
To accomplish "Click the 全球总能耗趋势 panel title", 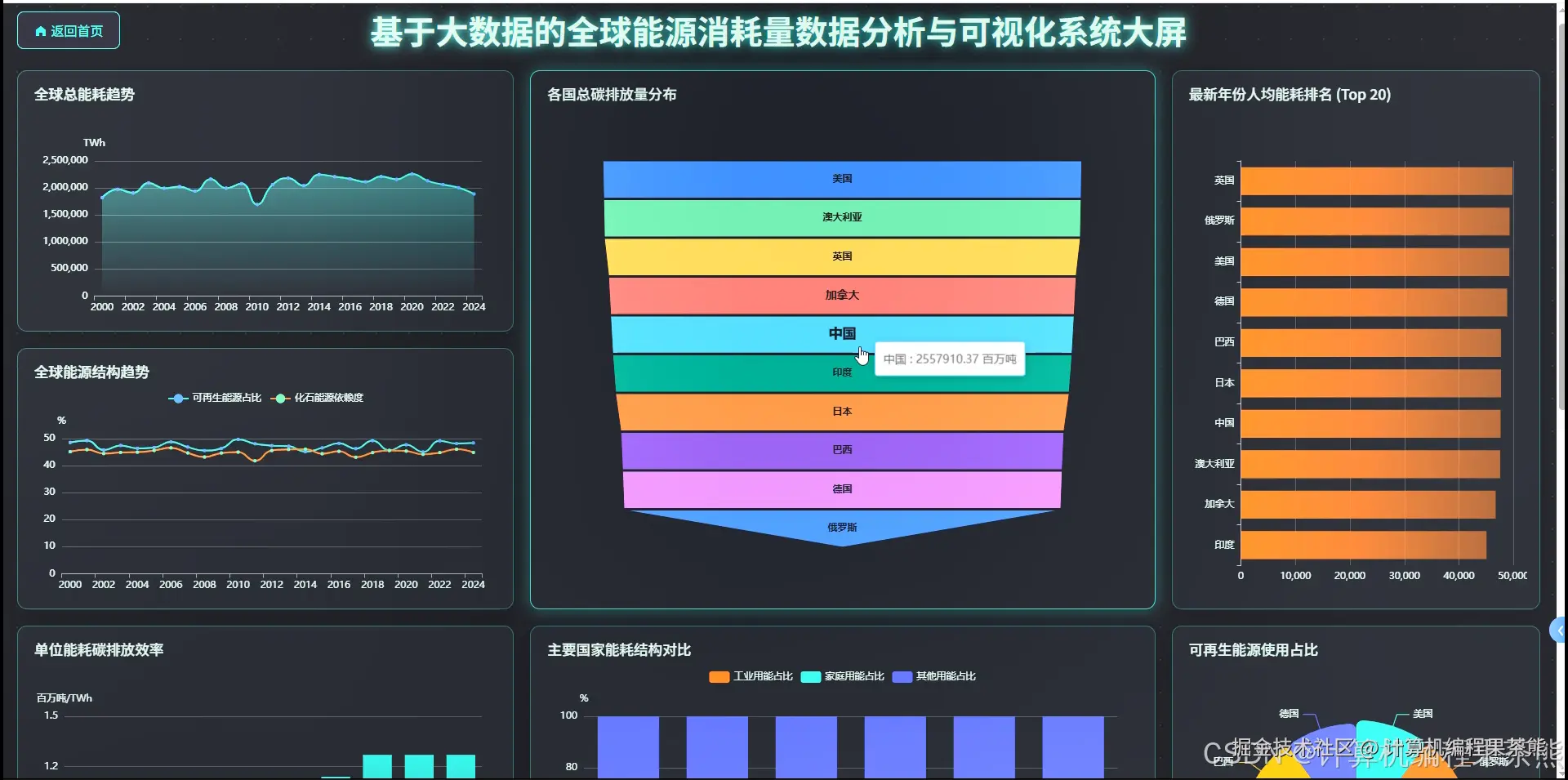I will pos(84,95).
